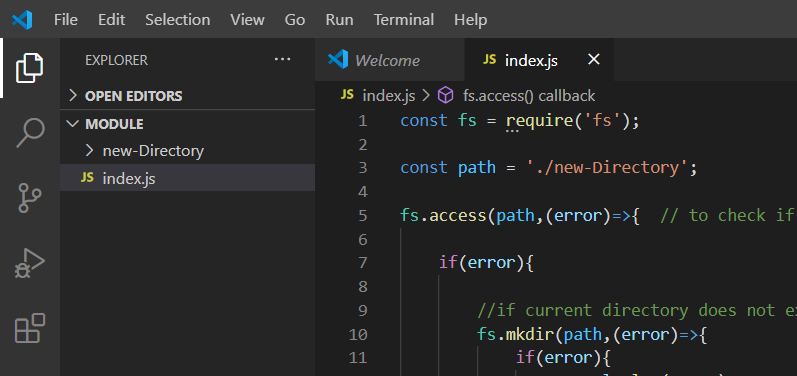Open the Search view icon

pos(30,132)
